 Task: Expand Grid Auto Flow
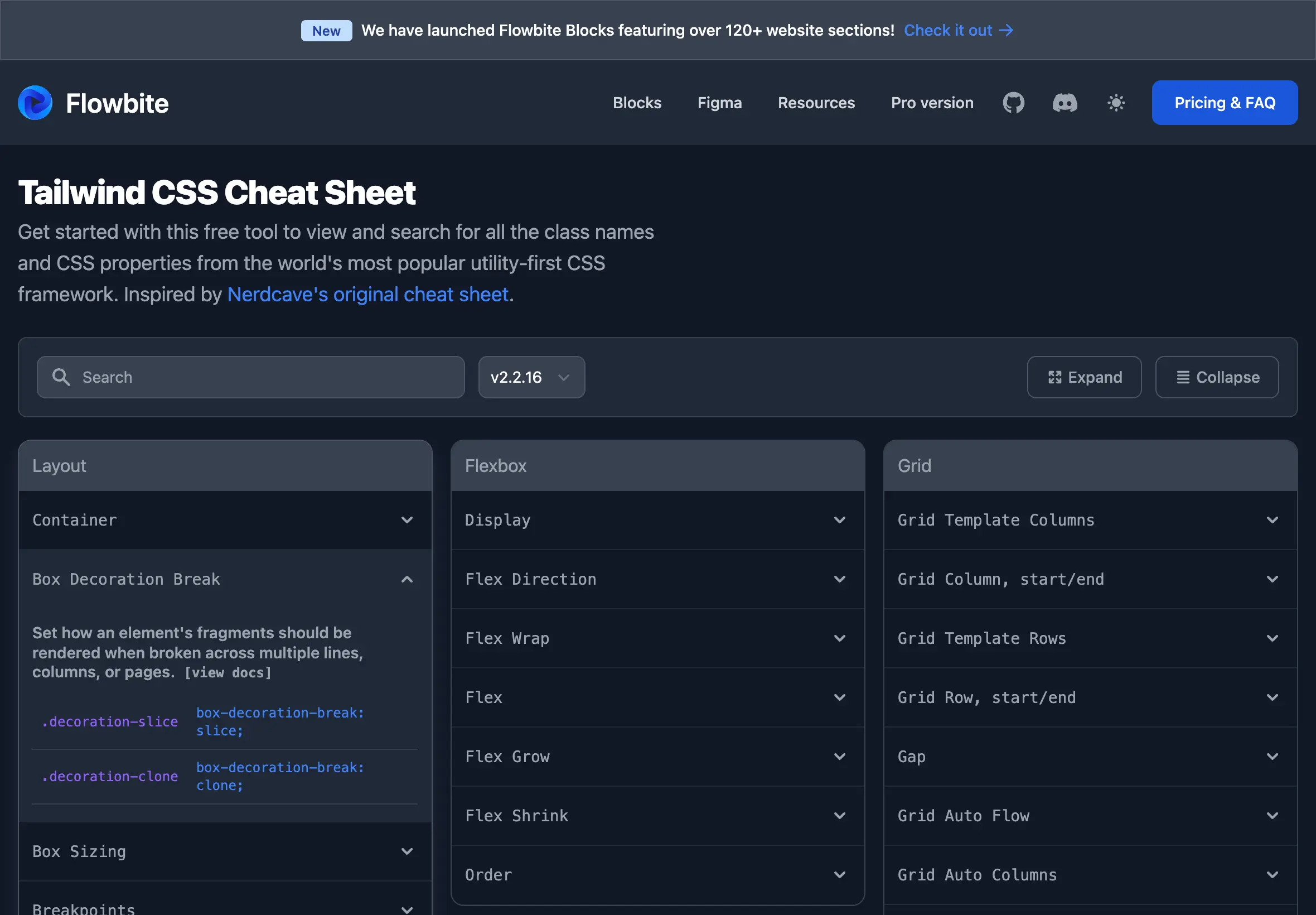coord(1090,815)
